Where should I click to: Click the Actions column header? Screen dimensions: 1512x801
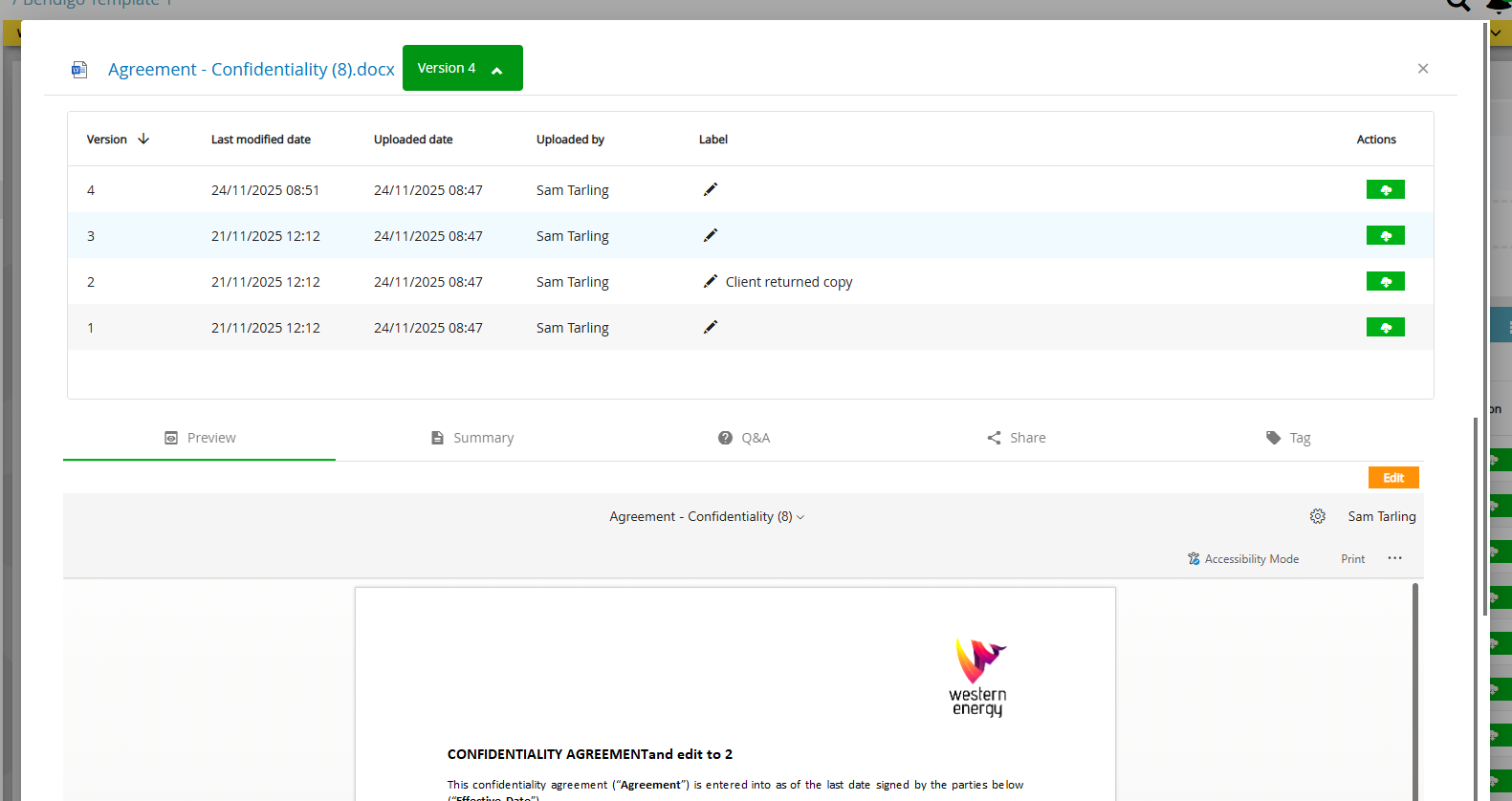coord(1376,140)
